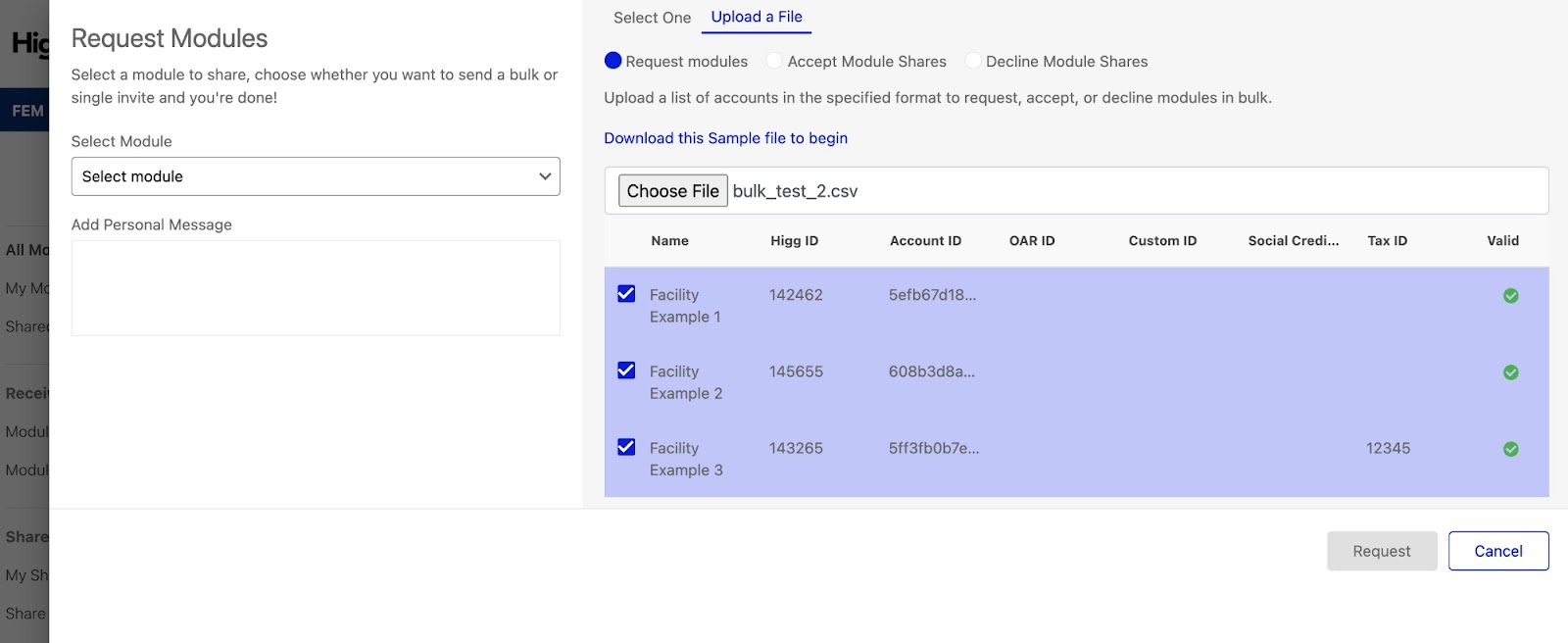1568x643 pixels.
Task: Choose the Decline Module Shares option
Action: click(x=973, y=61)
